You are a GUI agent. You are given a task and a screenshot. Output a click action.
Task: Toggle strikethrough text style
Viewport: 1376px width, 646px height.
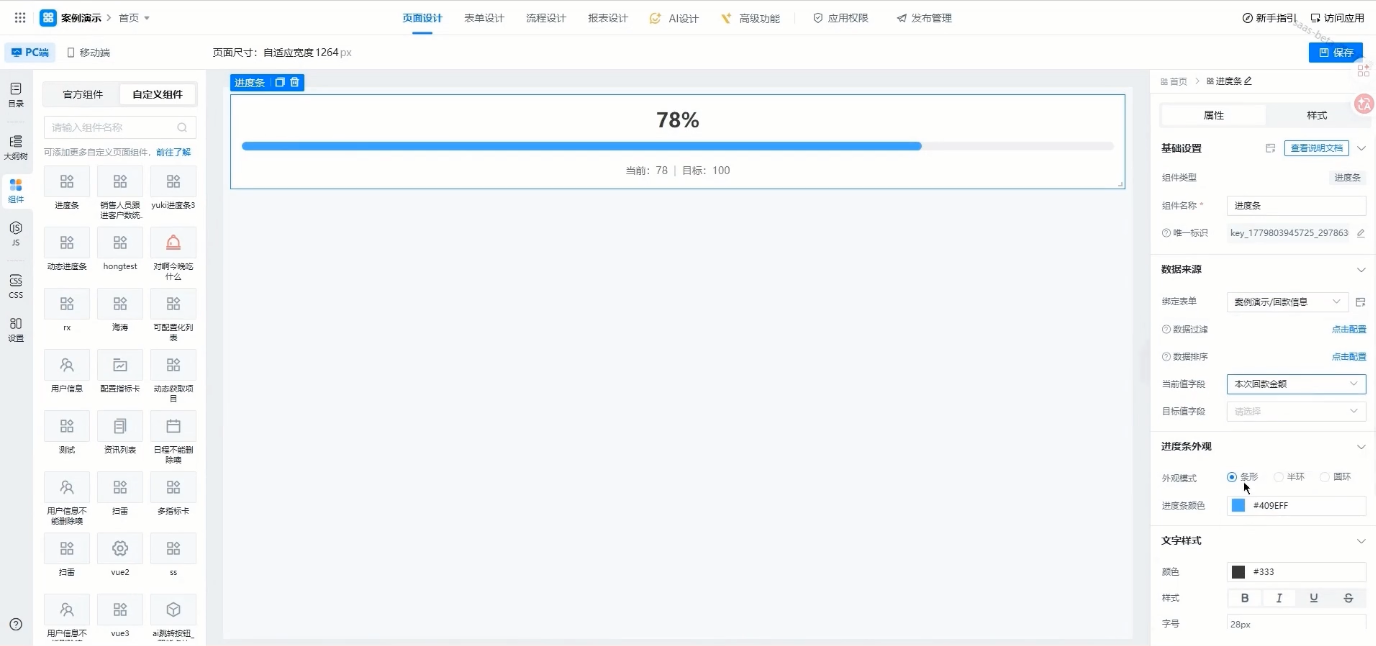(x=1348, y=598)
